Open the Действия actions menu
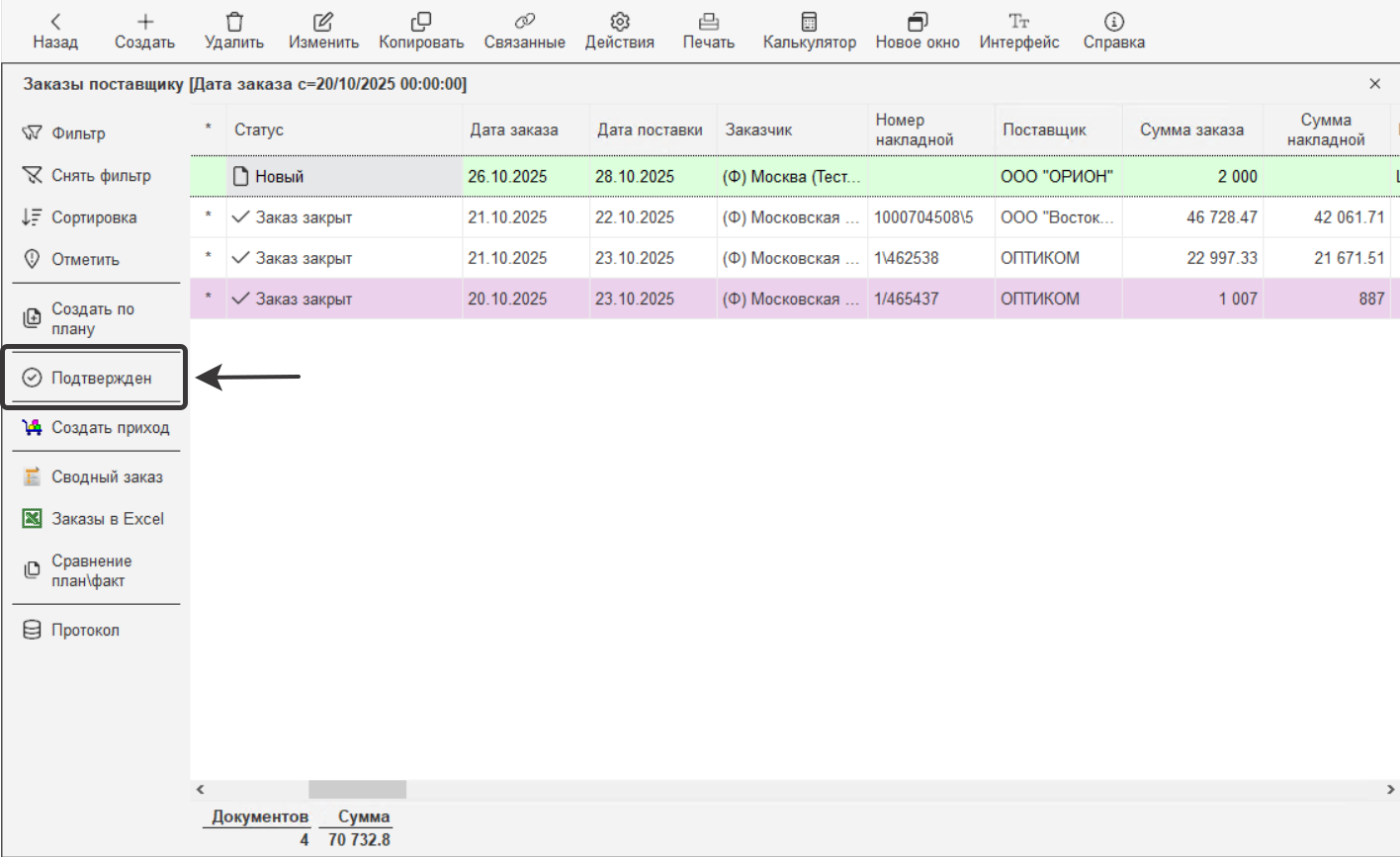This screenshot has width=1400, height=857. 619,22
